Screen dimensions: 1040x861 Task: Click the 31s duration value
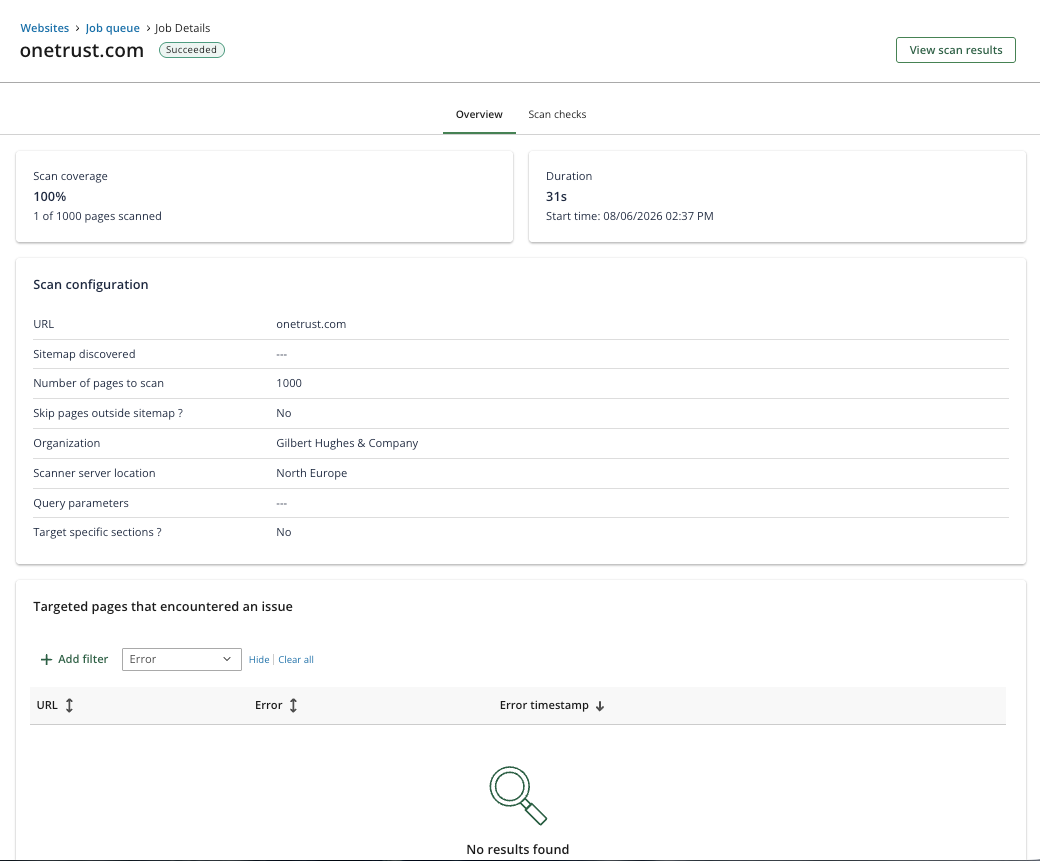(556, 196)
